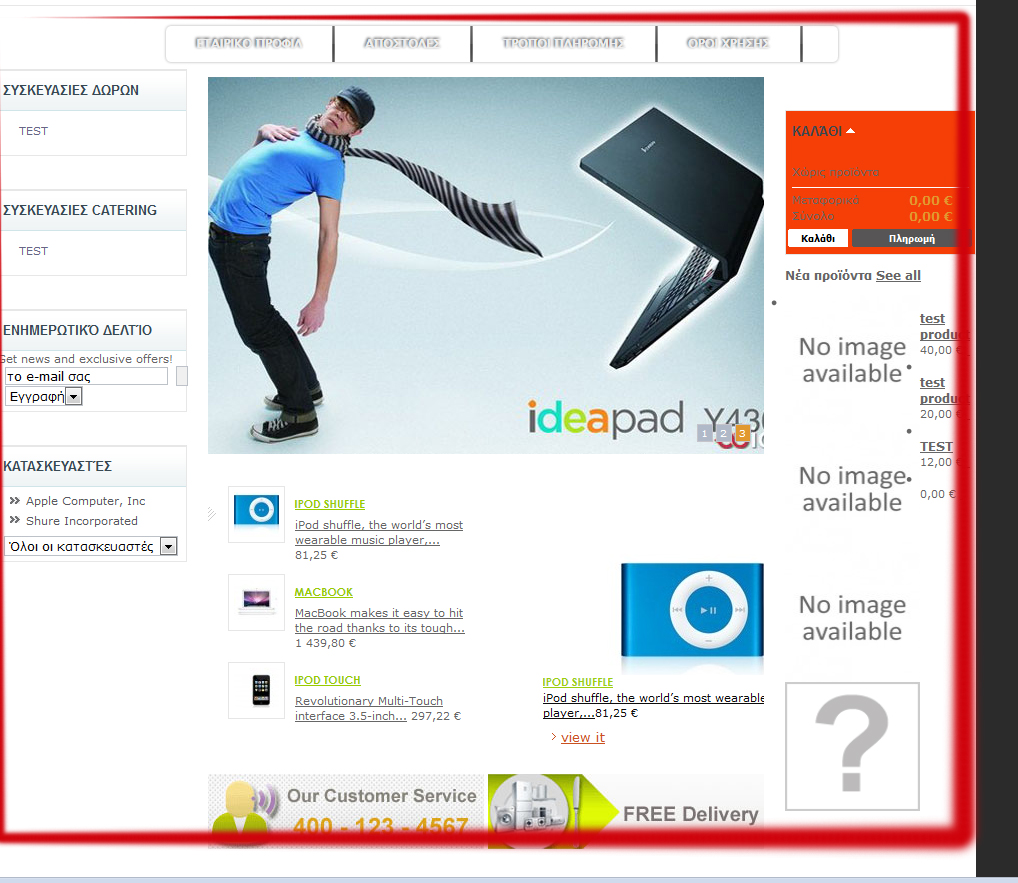Open the 'MacBook makes it easy' description link
Screen dimensions: 1018x883
(x=380, y=621)
